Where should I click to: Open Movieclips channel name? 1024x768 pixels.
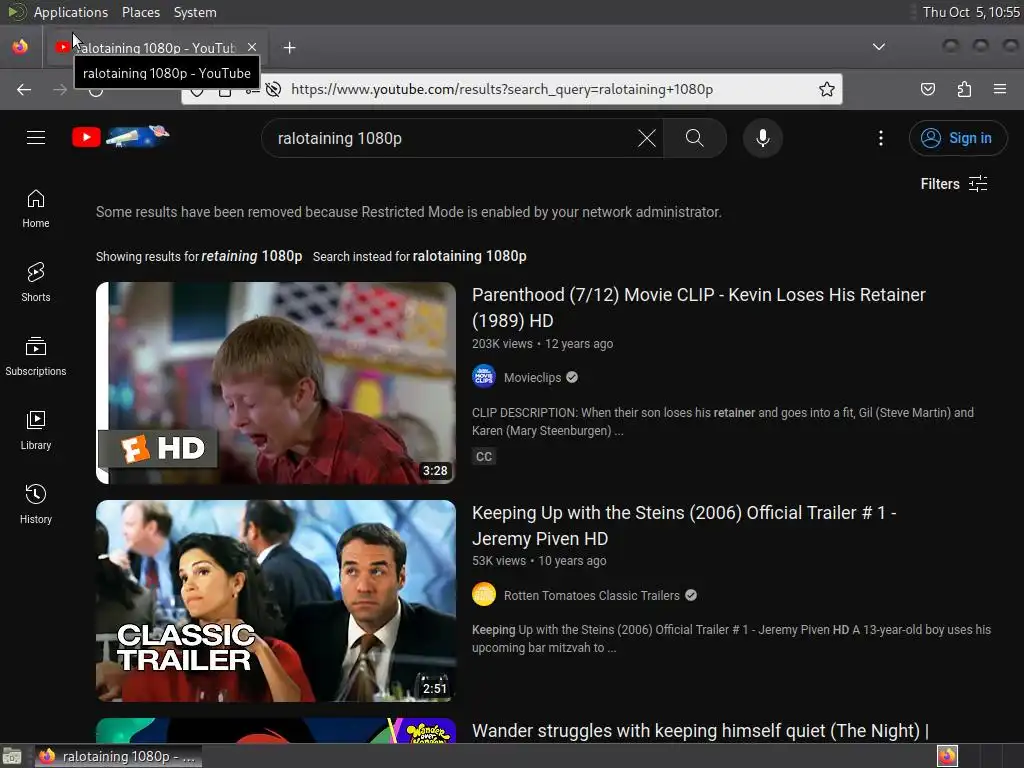click(532, 377)
